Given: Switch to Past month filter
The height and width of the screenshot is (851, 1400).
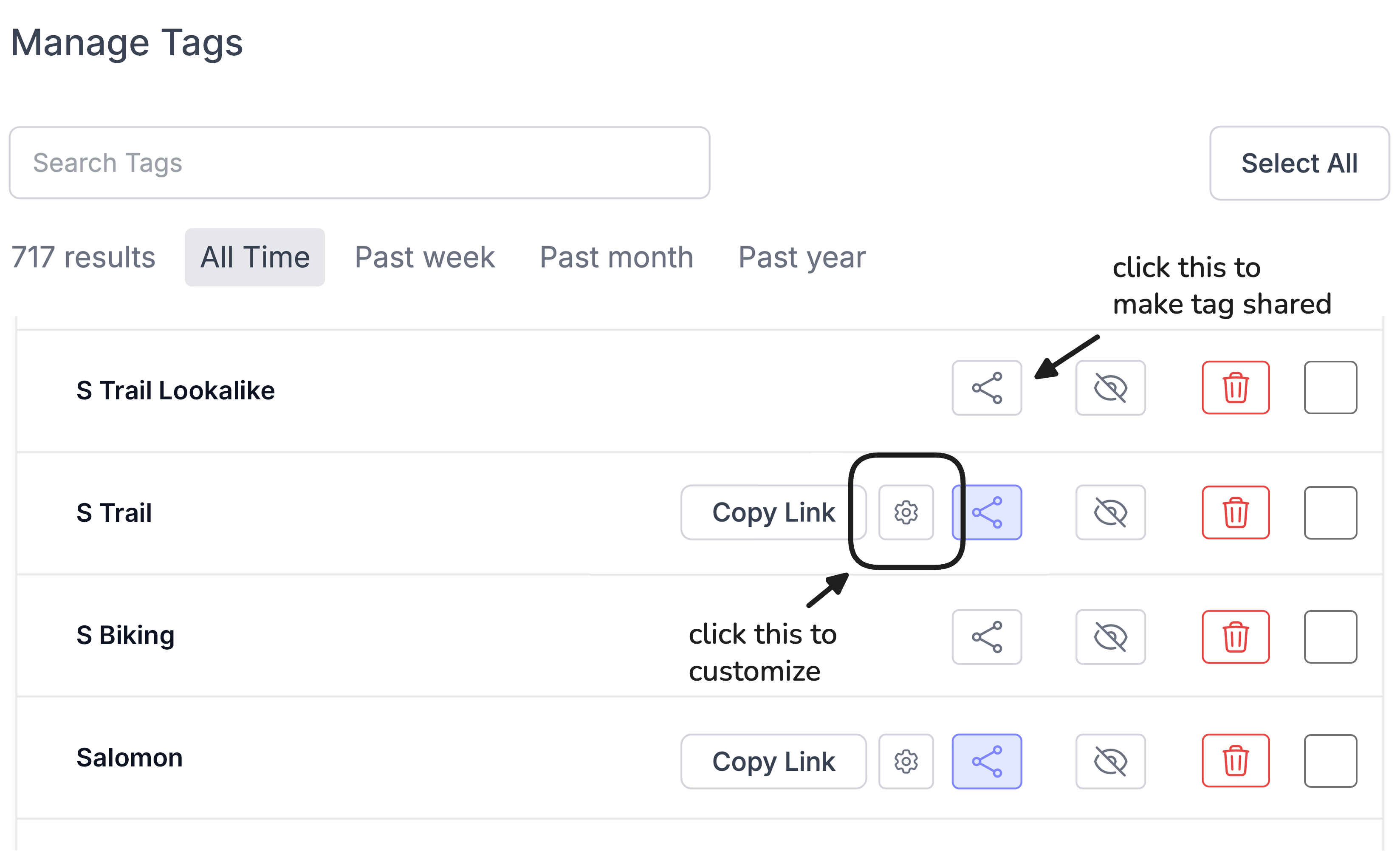Looking at the screenshot, I should [616, 257].
